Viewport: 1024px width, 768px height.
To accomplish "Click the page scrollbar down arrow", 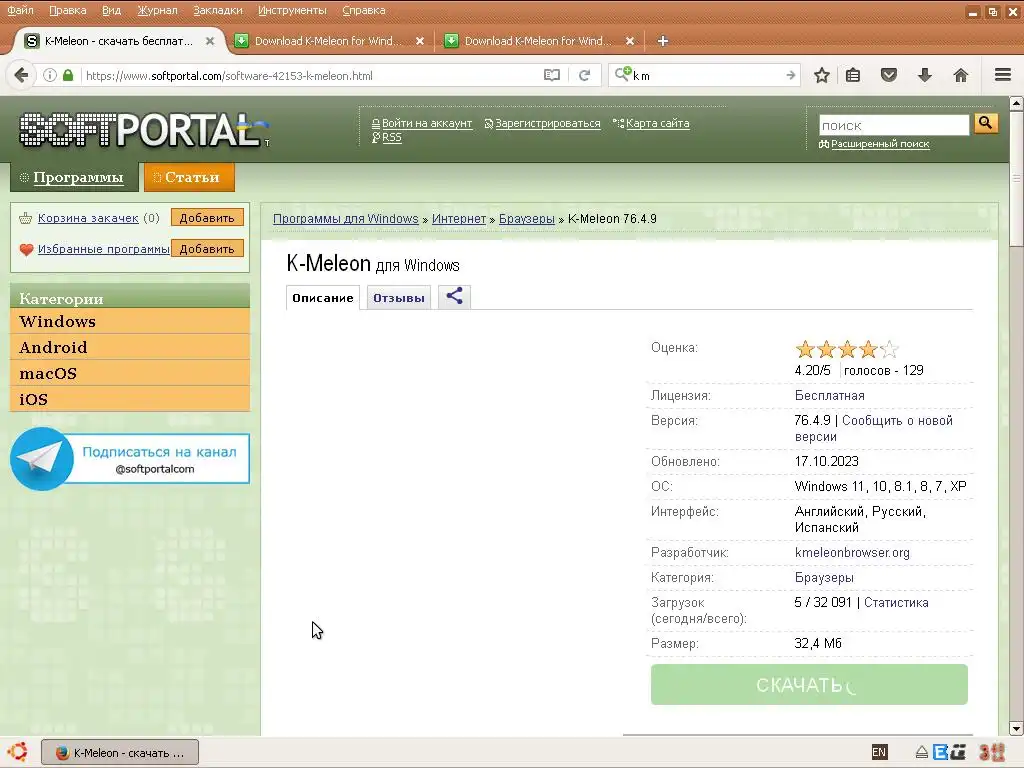I will (x=1016, y=728).
